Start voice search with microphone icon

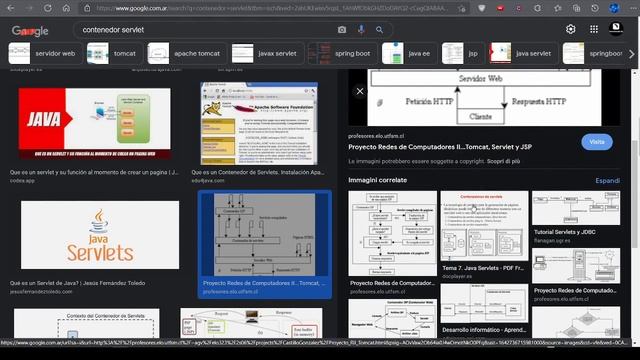pyautogui.click(x=361, y=30)
